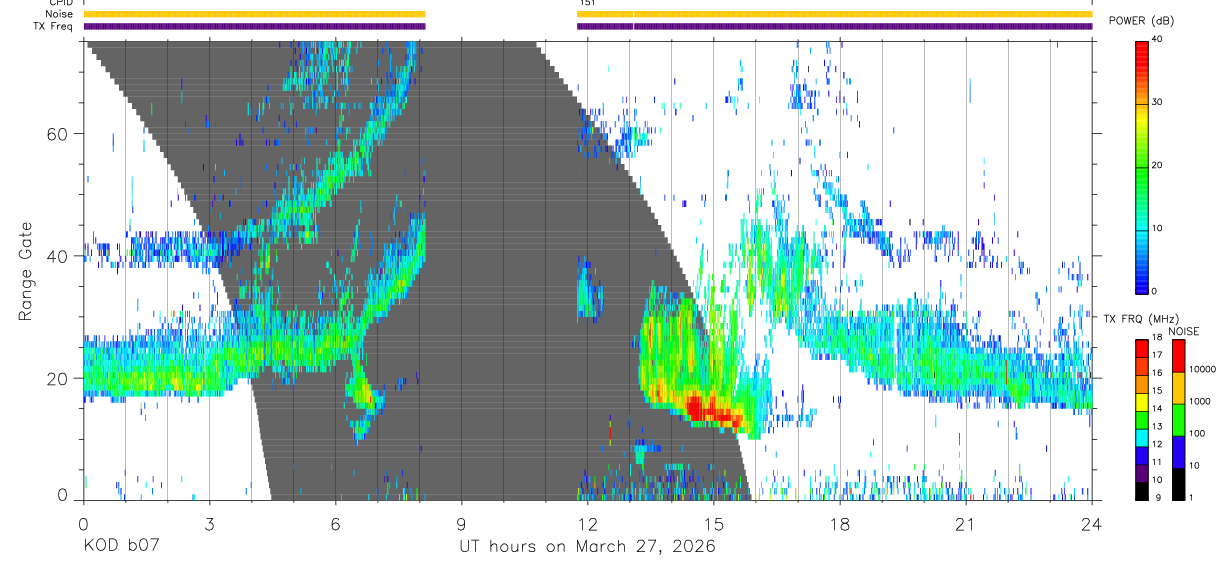
Task: Select the 'UT hours on March 27, 2026' title
Action: 587,547
